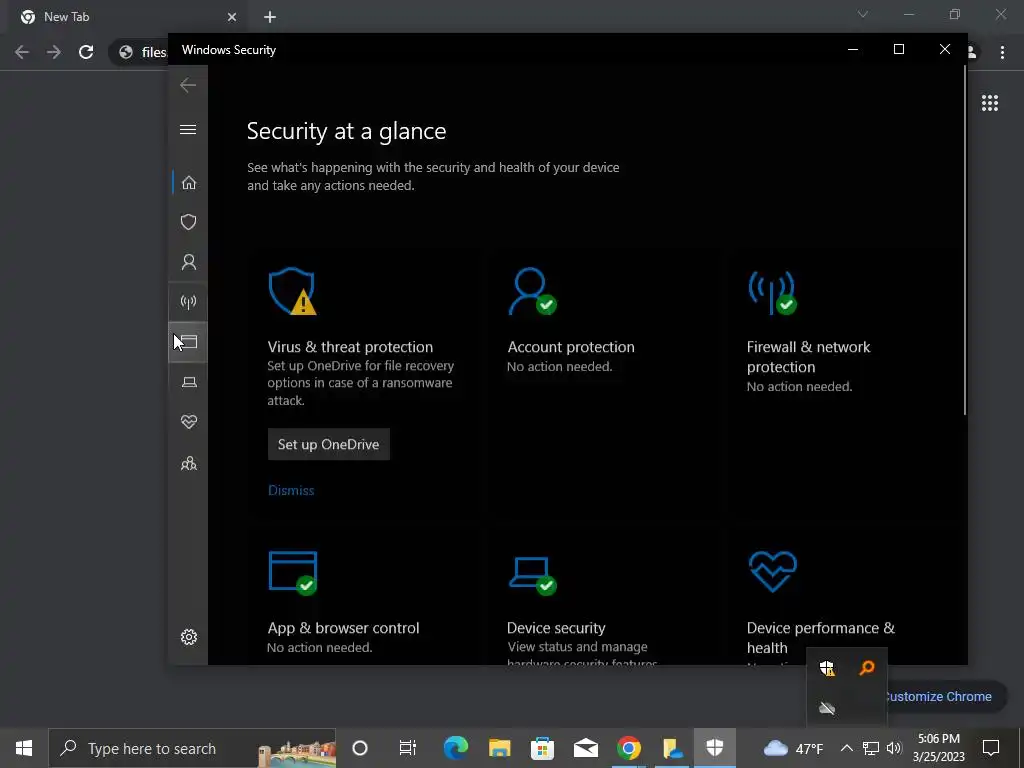
Task: Dismiss the OneDrive recommendation
Action: point(291,490)
